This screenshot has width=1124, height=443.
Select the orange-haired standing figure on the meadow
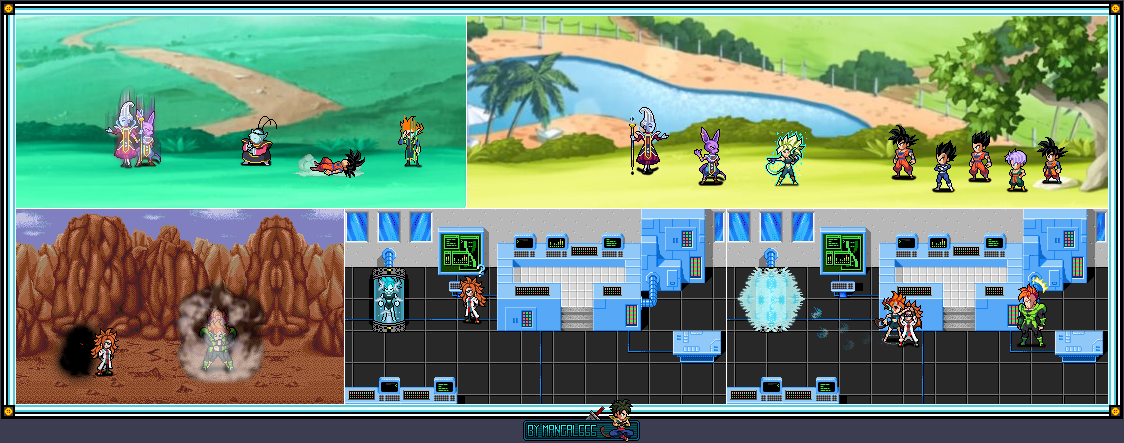click(x=411, y=140)
